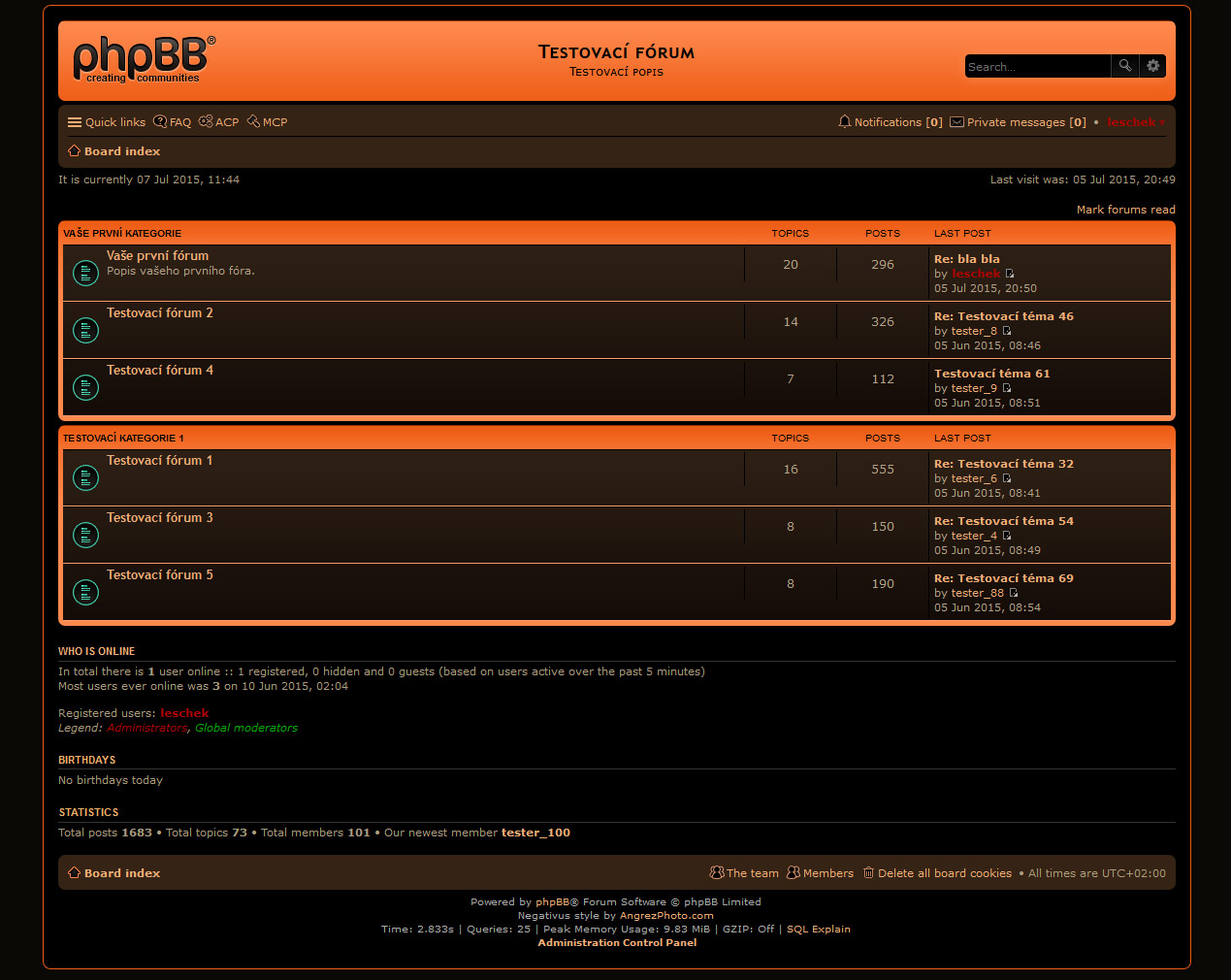Open the Quick links menu
This screenshot has width=1231, height=980.
[x=107, y=122]
